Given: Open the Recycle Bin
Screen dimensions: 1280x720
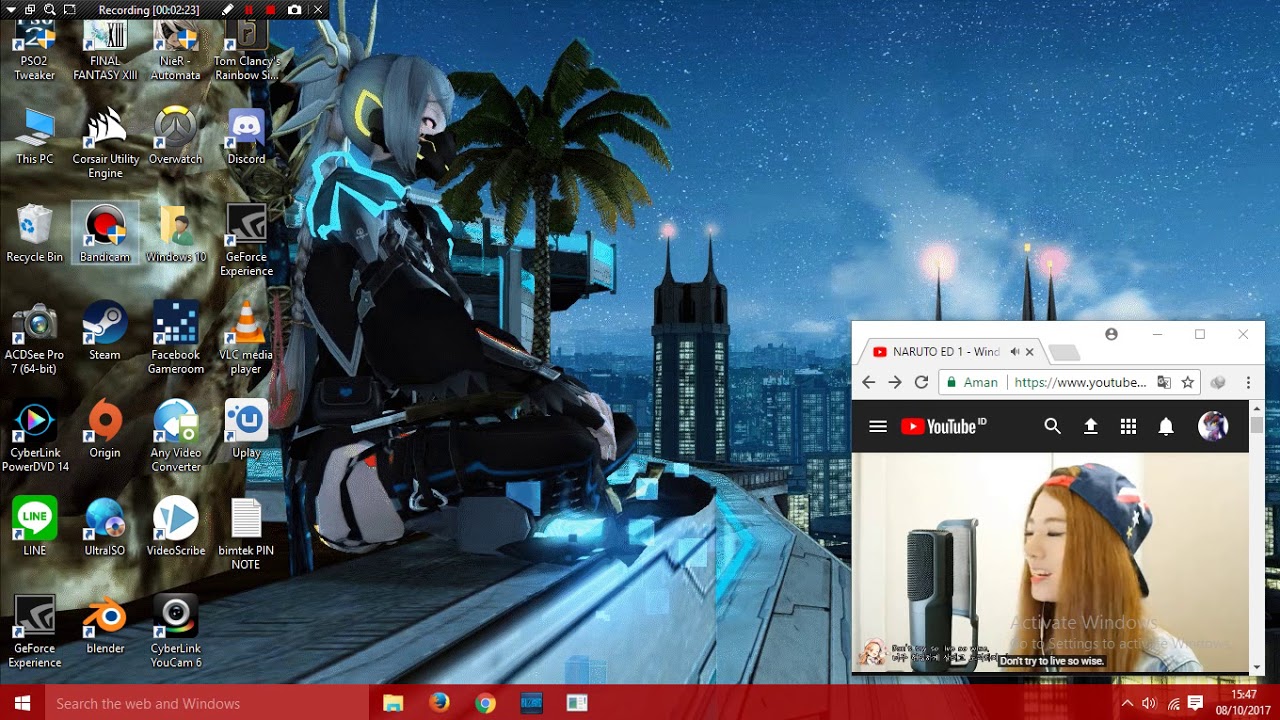Looking at the screenshot, I should pyautogui.click(x=35, y=234).
